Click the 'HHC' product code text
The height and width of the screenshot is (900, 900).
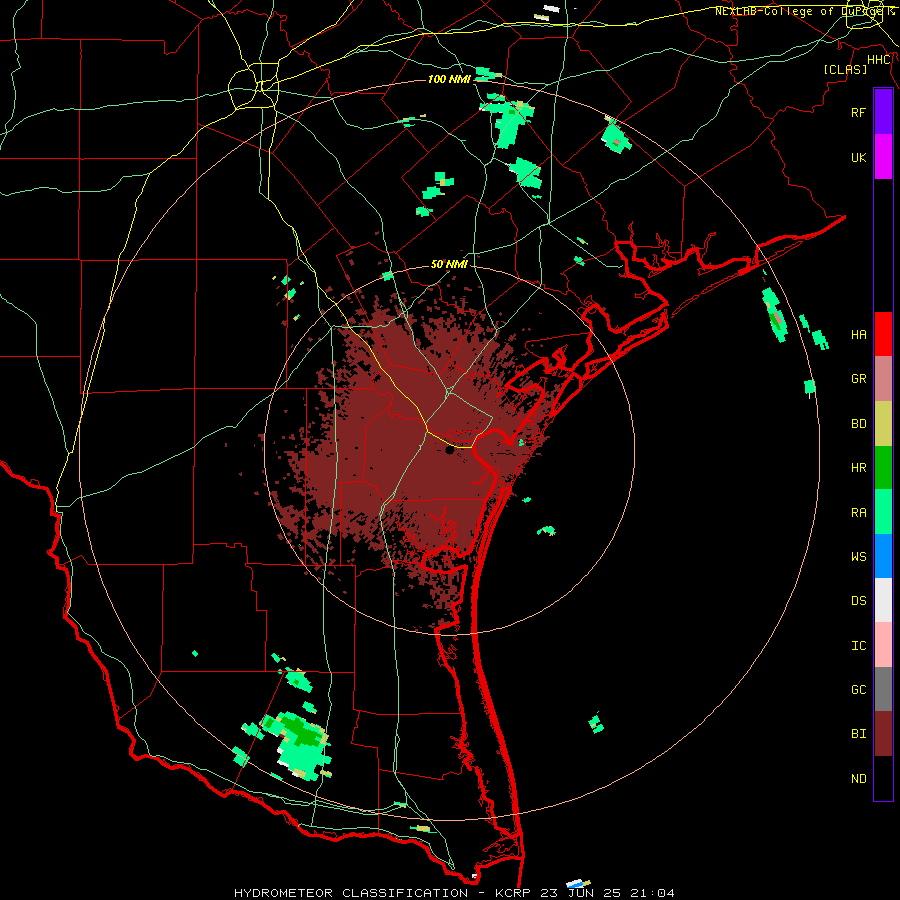click(878, 60)
